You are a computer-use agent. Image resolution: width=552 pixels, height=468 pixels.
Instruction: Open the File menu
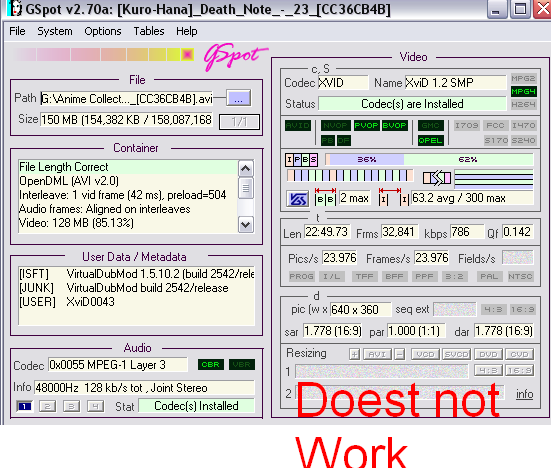tap(17, 31)
